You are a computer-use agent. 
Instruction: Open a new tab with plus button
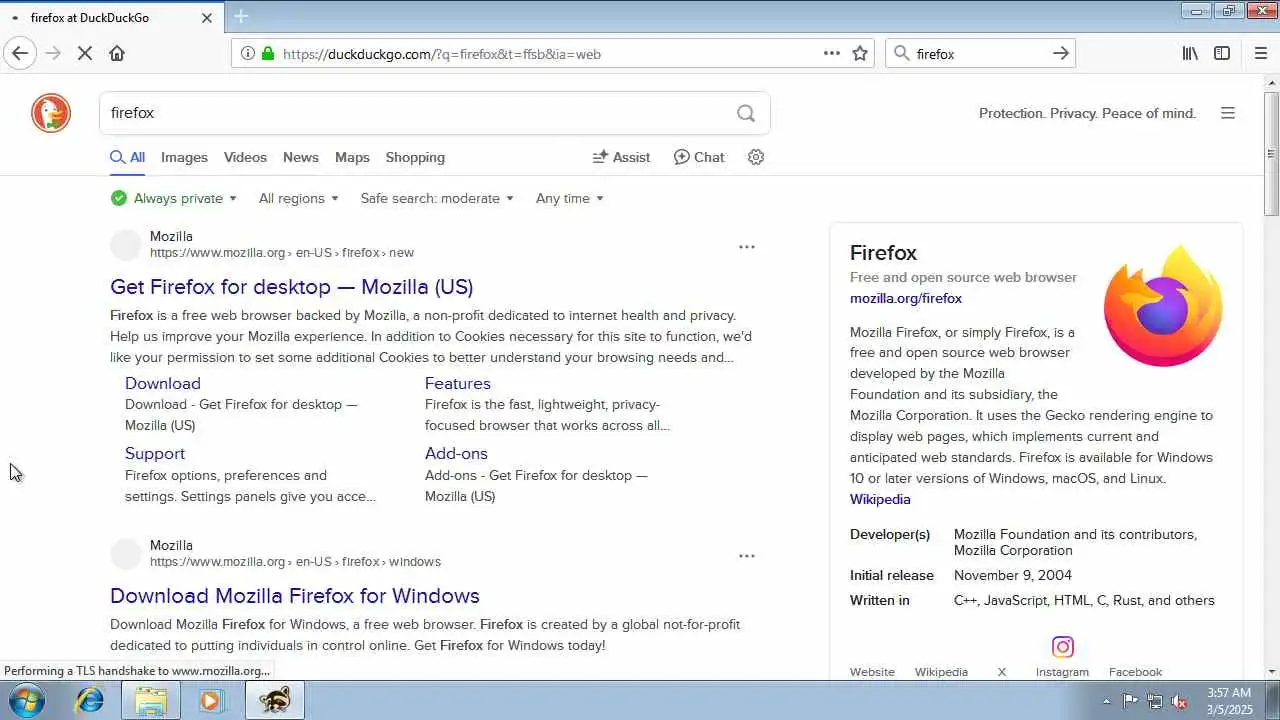coord(241,16)
